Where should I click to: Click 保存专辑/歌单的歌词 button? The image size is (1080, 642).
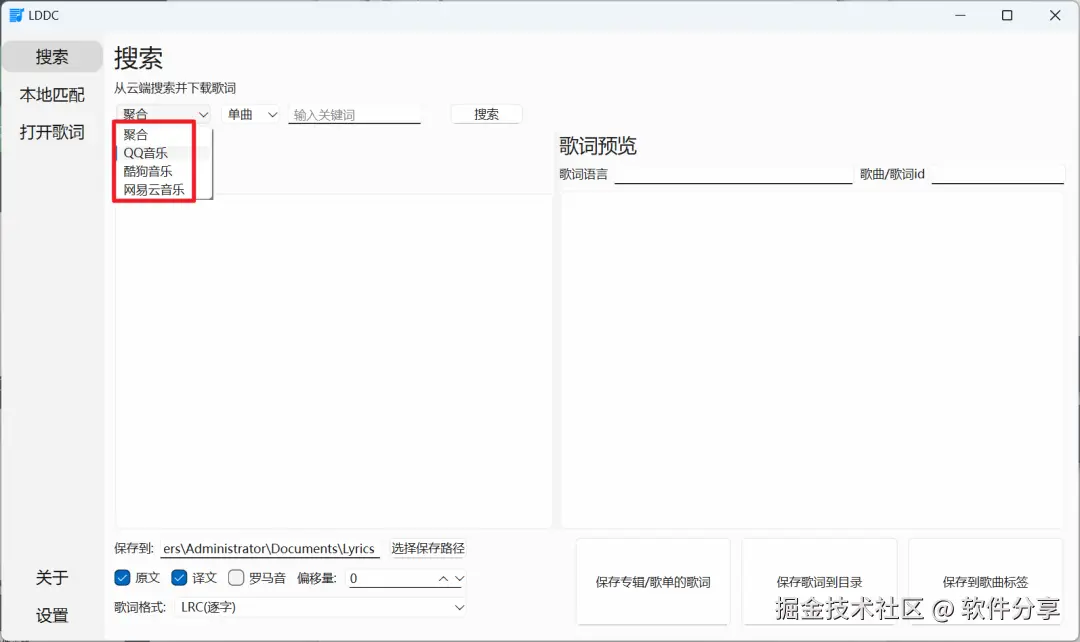[x=653, y=582]
